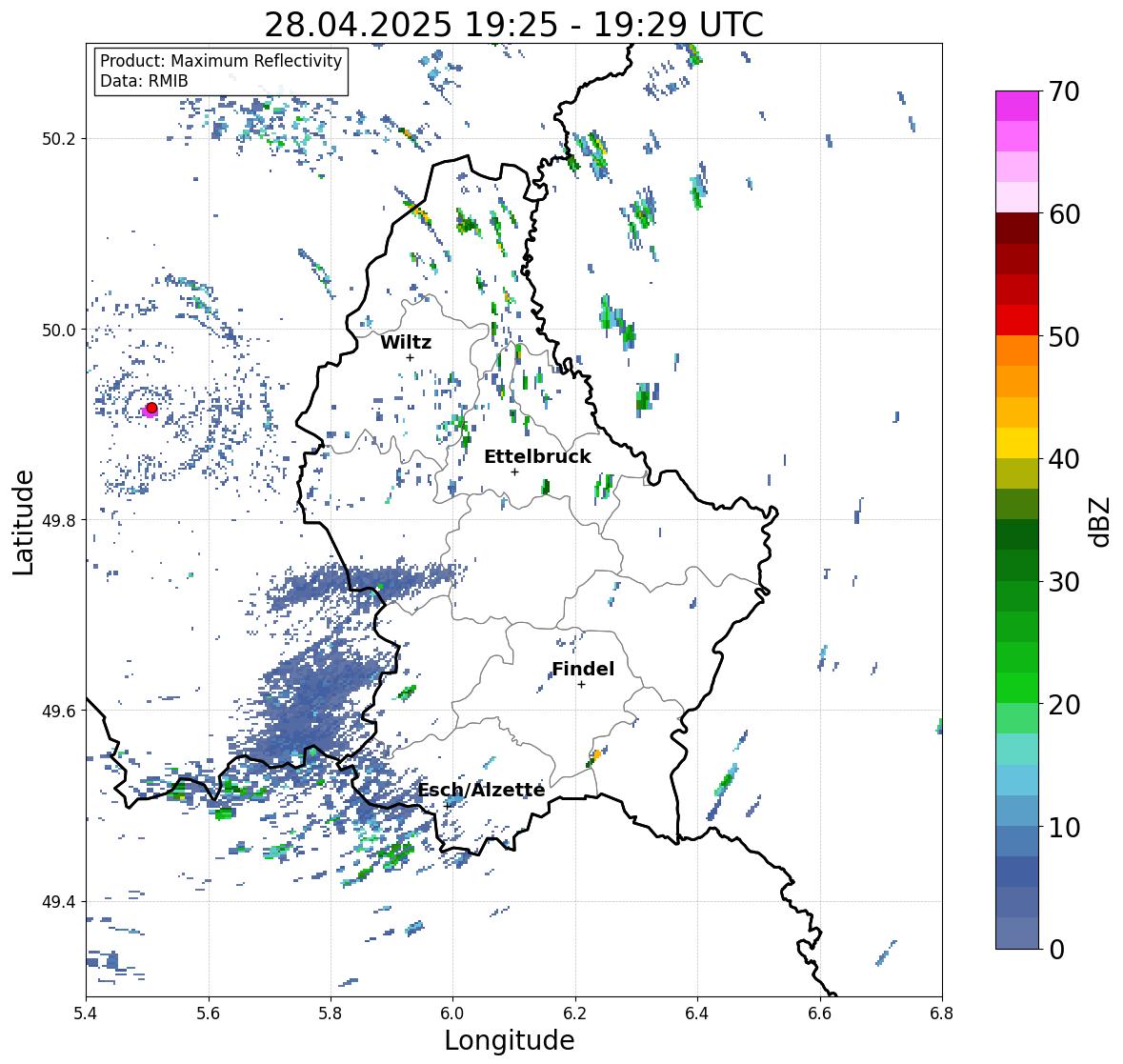Click the latitude tick label 49.4
The width and height of the screenshot is (1123, 1064).
[x=59, y=901]
